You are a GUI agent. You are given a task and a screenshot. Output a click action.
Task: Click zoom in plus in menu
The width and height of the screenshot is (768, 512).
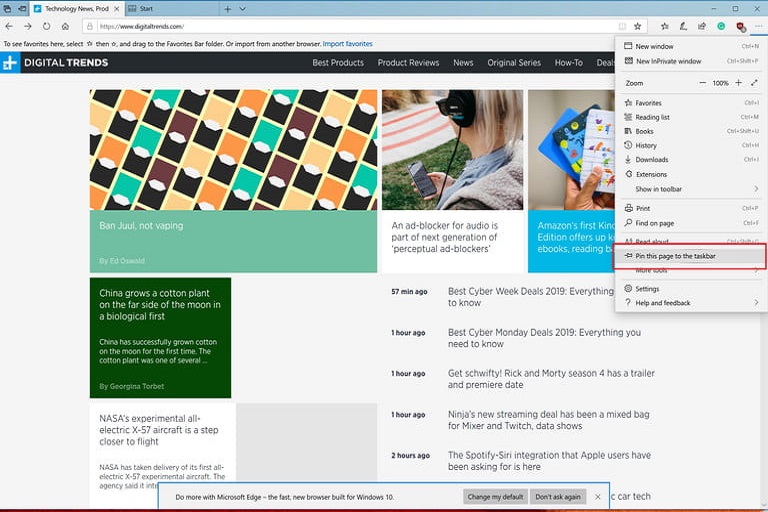point(738,83)
